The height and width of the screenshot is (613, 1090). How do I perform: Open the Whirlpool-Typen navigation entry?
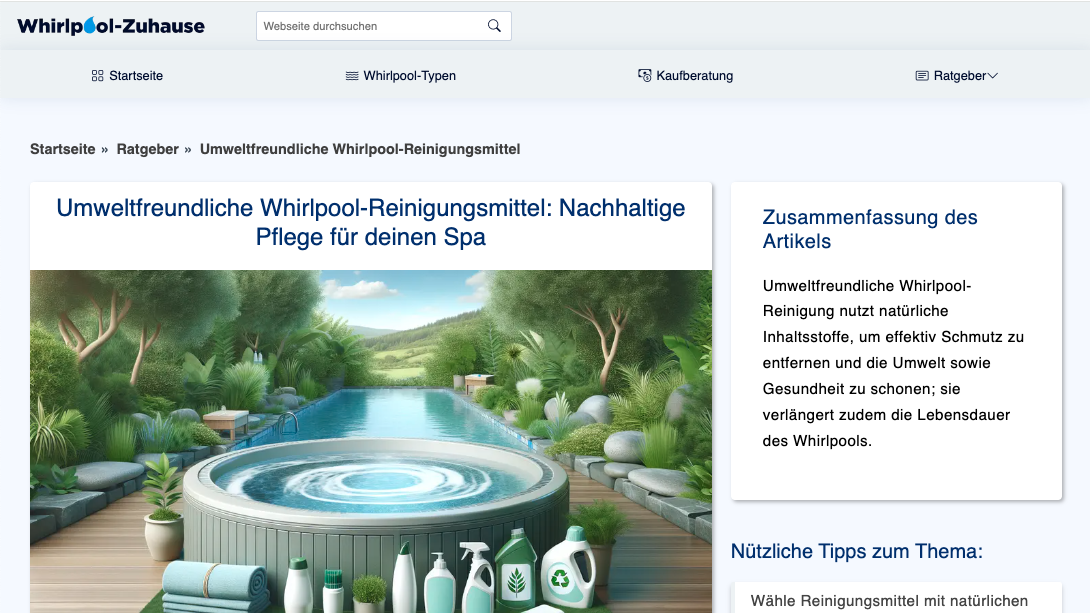[x=409, y=75]
